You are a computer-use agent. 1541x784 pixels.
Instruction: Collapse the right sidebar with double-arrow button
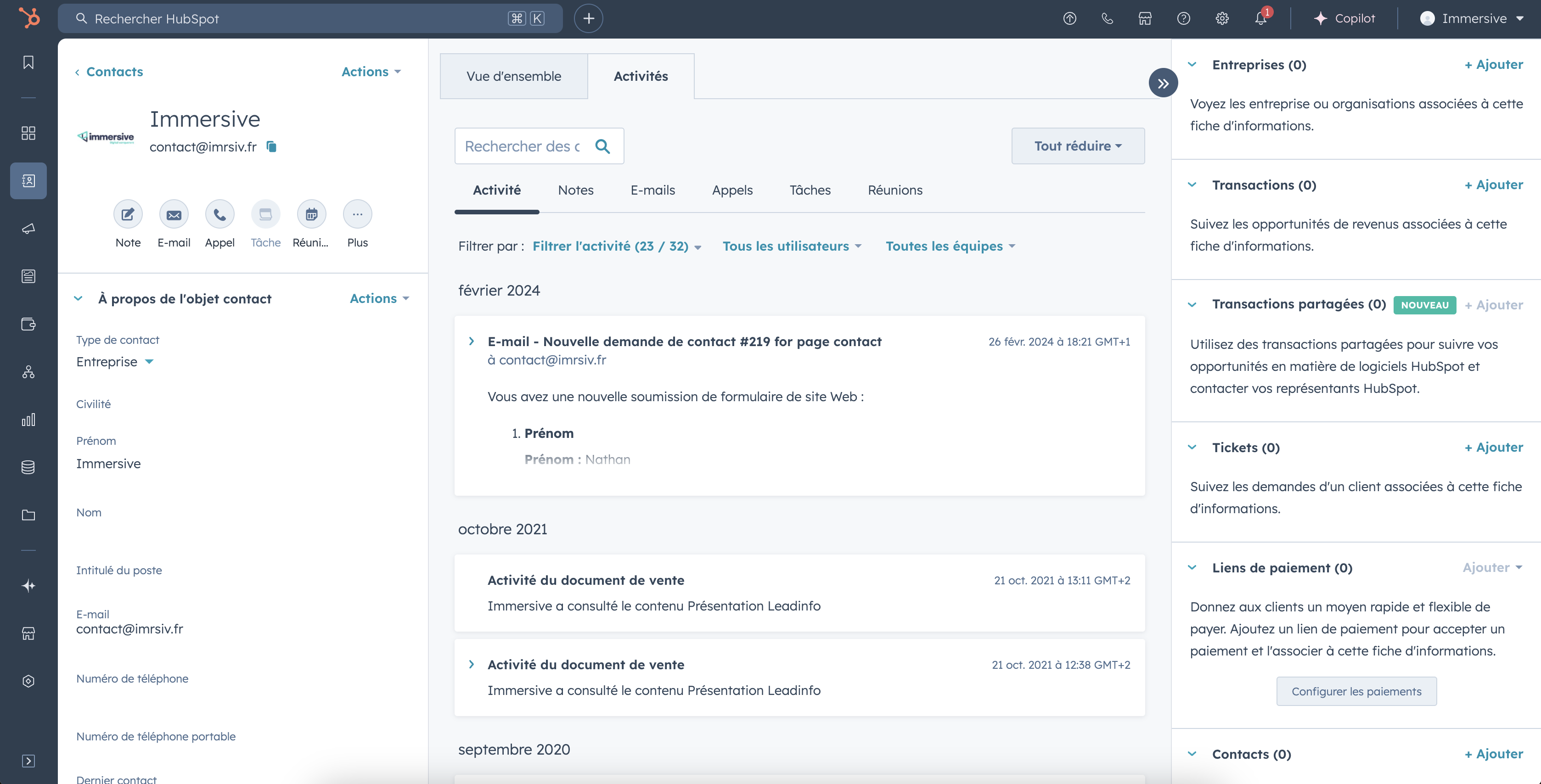click(1163, 83)
